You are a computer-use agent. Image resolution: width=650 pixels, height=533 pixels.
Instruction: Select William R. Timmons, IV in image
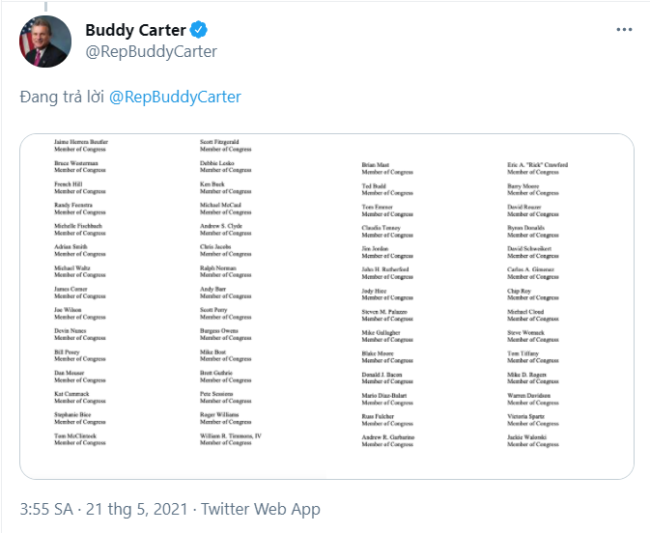(x=230, y=436)
